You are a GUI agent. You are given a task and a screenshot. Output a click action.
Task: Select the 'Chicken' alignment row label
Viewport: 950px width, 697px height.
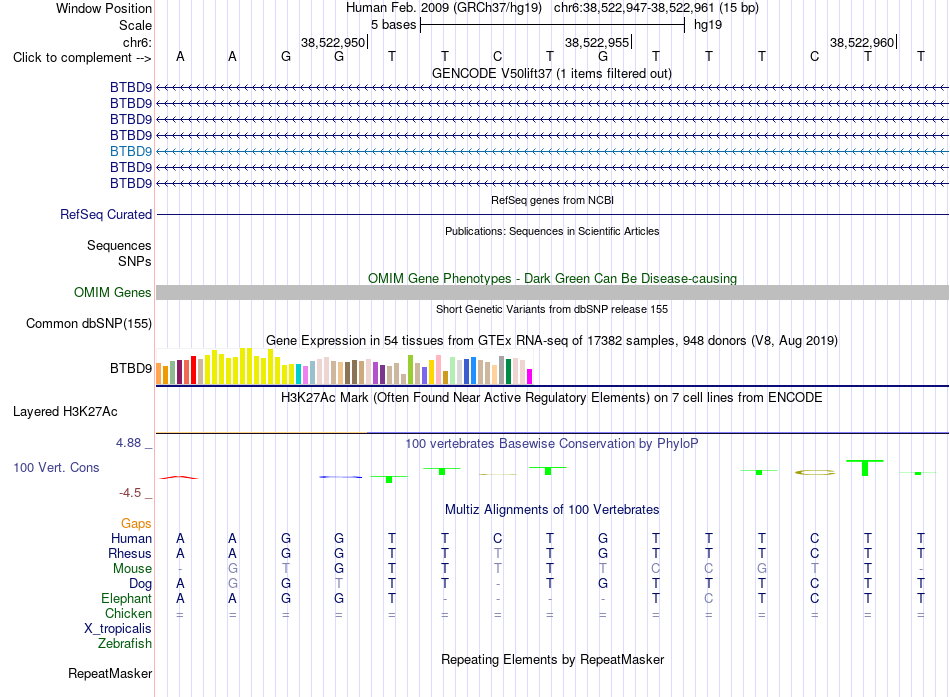click(x=128, y=614)
